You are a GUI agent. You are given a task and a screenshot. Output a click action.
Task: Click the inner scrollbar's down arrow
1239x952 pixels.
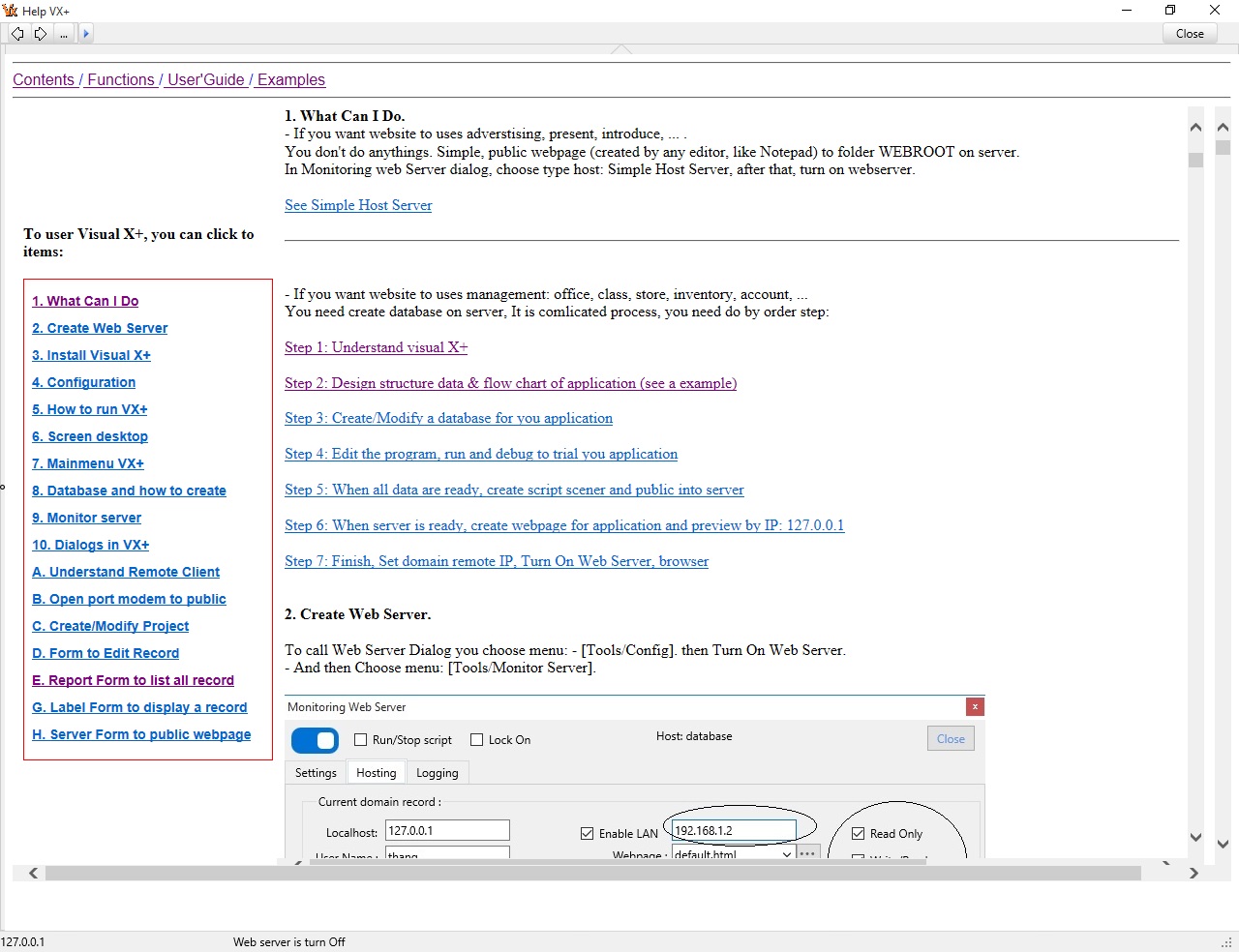1196,837
